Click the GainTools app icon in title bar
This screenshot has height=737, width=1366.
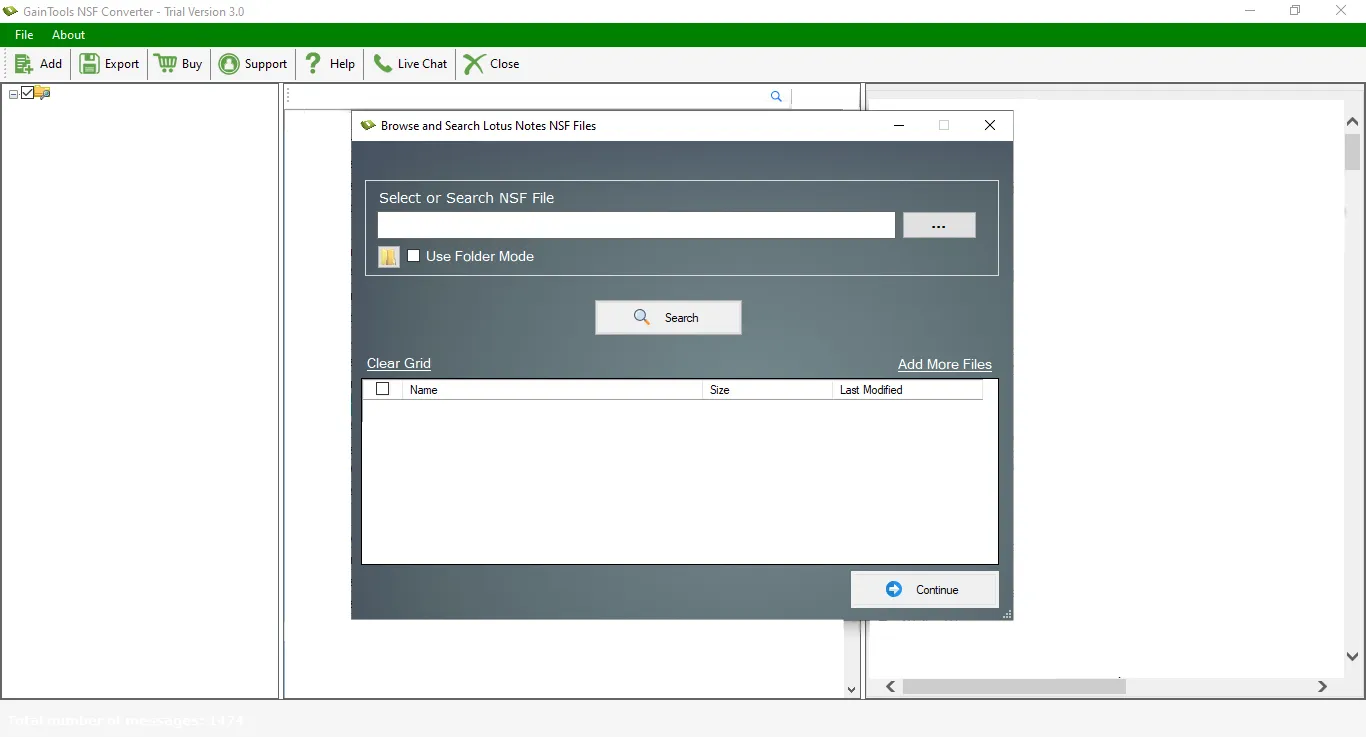[x=11, y=11]
